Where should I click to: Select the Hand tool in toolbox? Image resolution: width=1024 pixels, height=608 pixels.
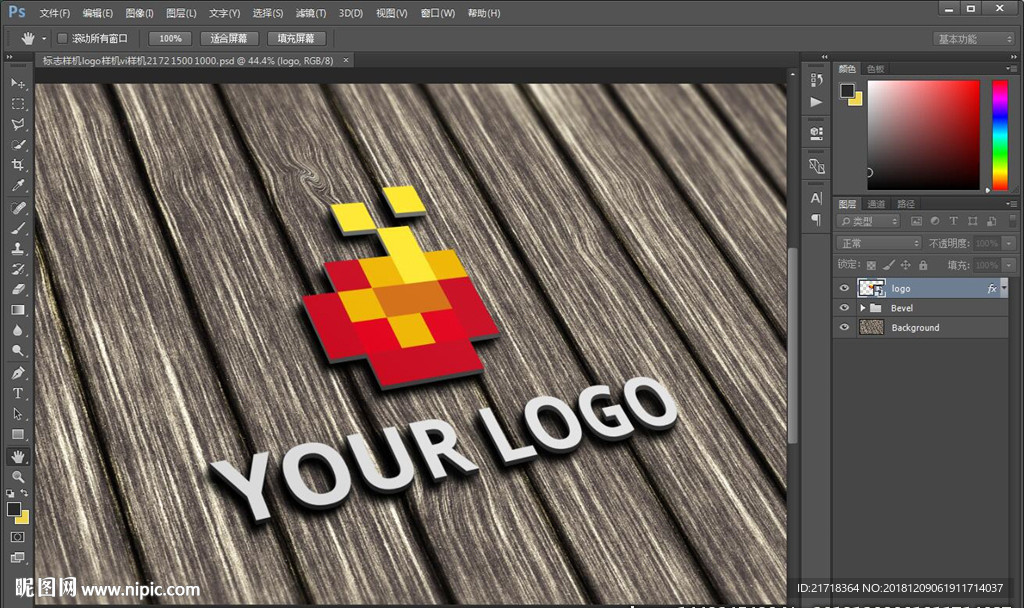(18, 456)
